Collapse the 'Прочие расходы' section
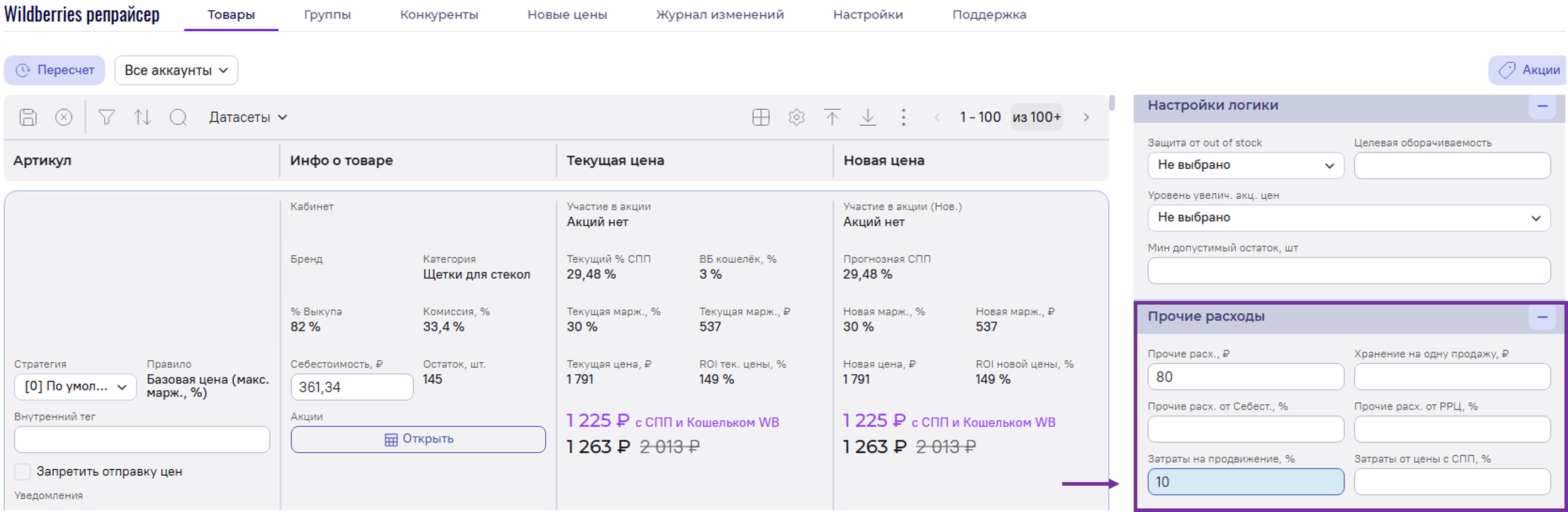The height and width of the screenshot is (512, 1568). (1542, 317)
